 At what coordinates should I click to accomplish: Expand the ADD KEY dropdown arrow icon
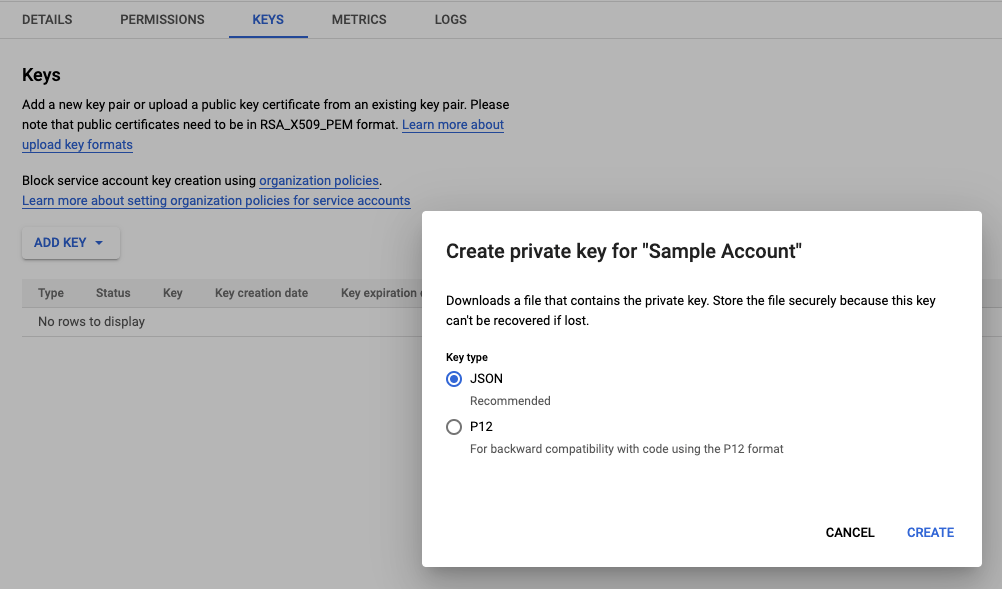tap(99, 243)
